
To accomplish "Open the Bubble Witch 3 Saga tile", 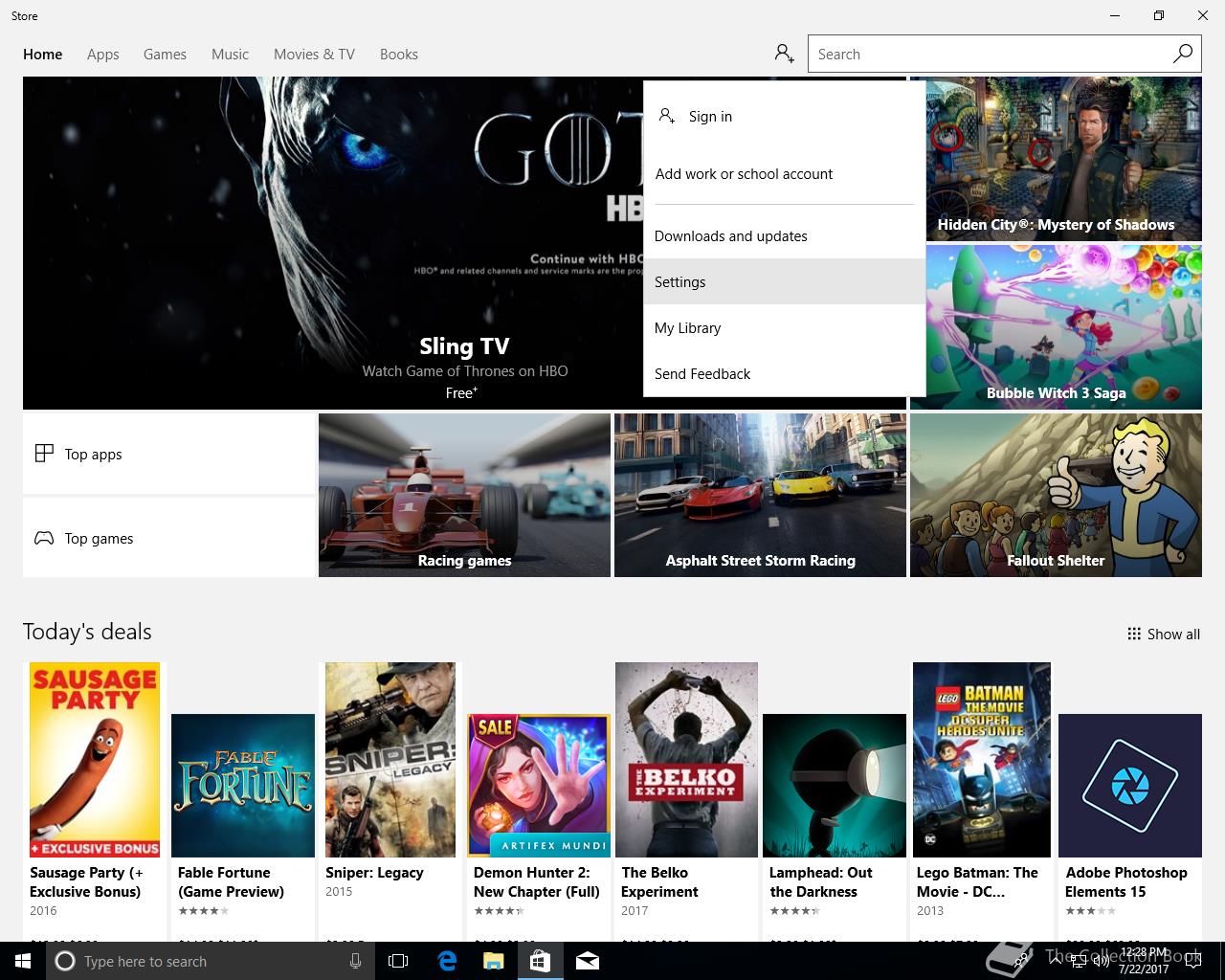I will (1056, 327).
